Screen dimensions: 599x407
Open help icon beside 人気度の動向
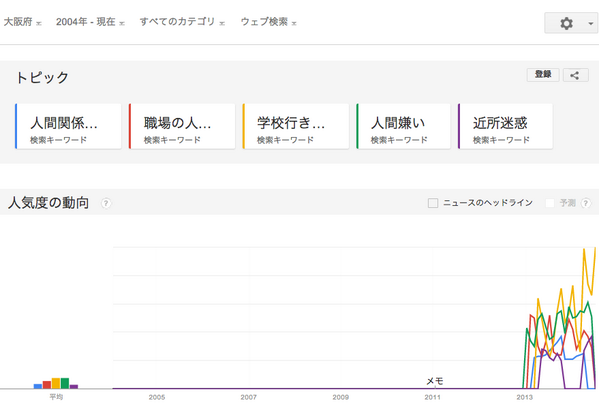click(106, 203)
